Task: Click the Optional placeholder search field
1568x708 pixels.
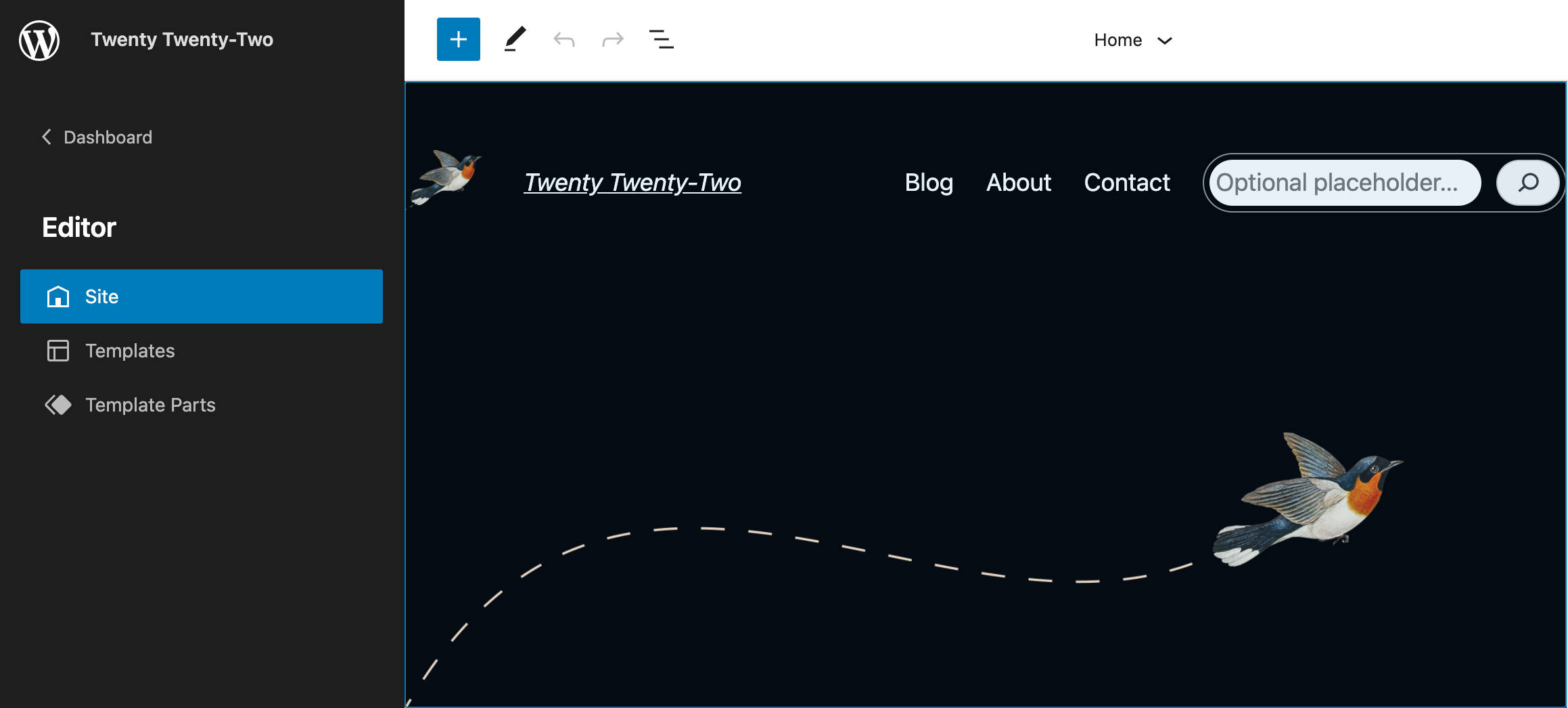Action: click(1343, 182)
